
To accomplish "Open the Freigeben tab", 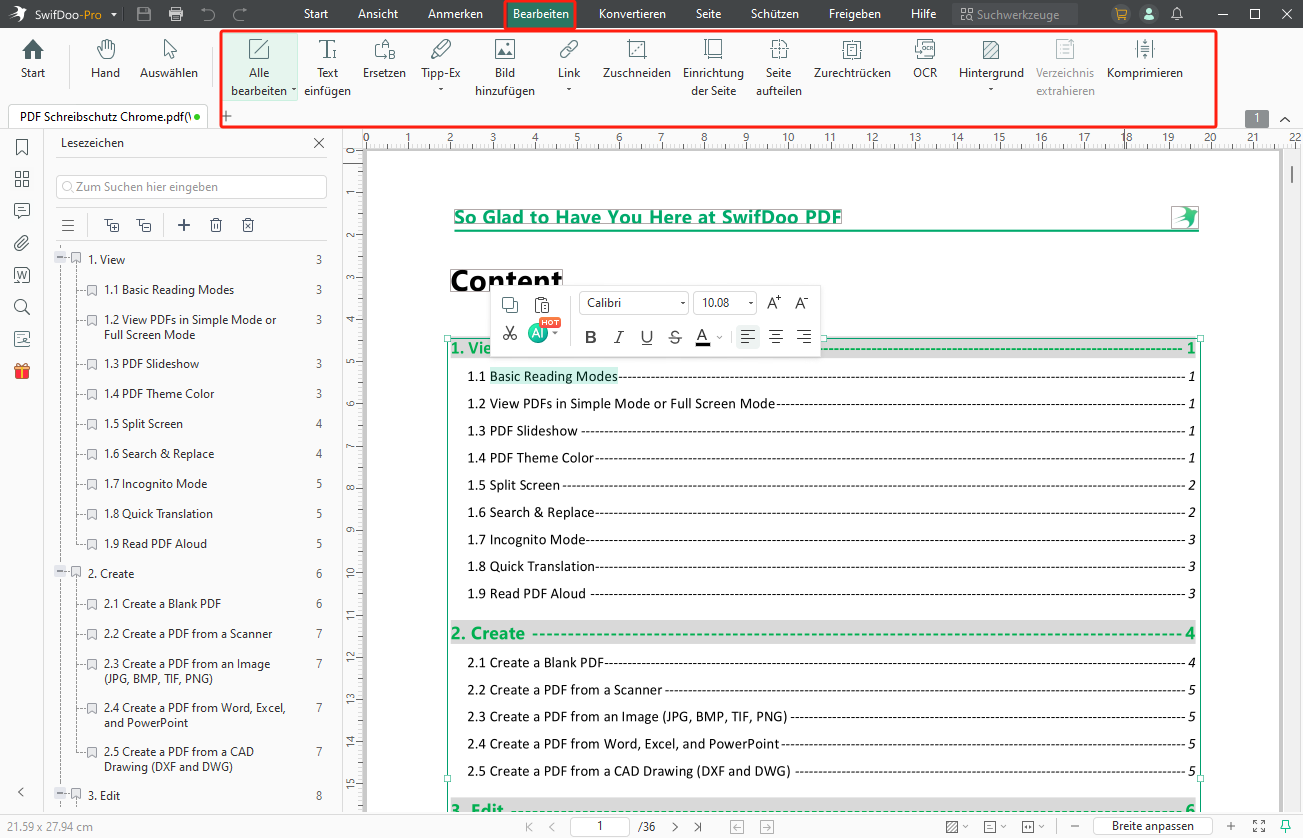I will click(x=855, y=14).
